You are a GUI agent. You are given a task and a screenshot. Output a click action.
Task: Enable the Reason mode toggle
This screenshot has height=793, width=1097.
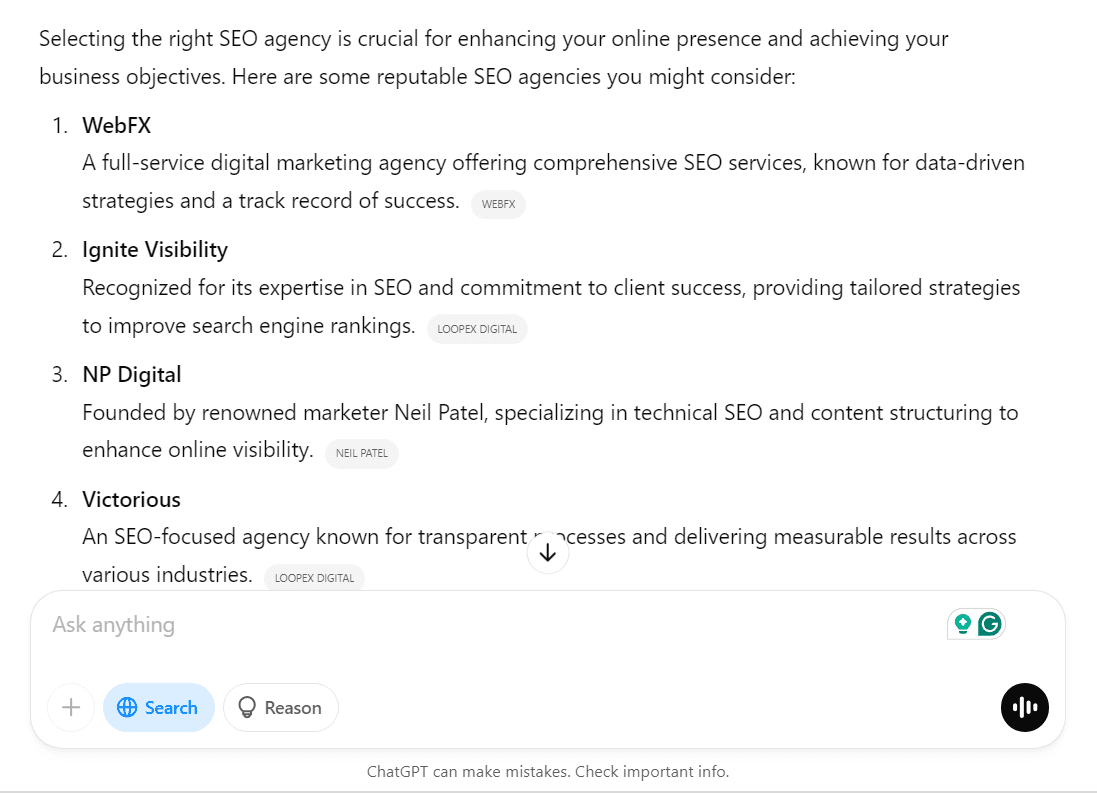[281, 708]
